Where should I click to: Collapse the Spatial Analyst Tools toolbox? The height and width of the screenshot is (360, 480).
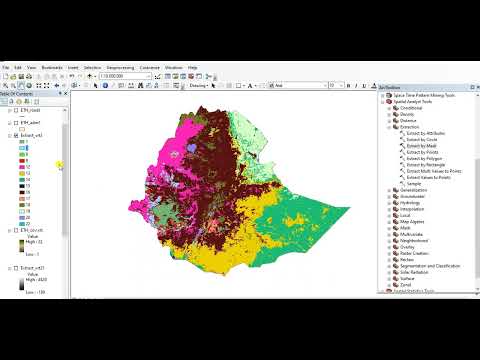click(x=383, y=102)
